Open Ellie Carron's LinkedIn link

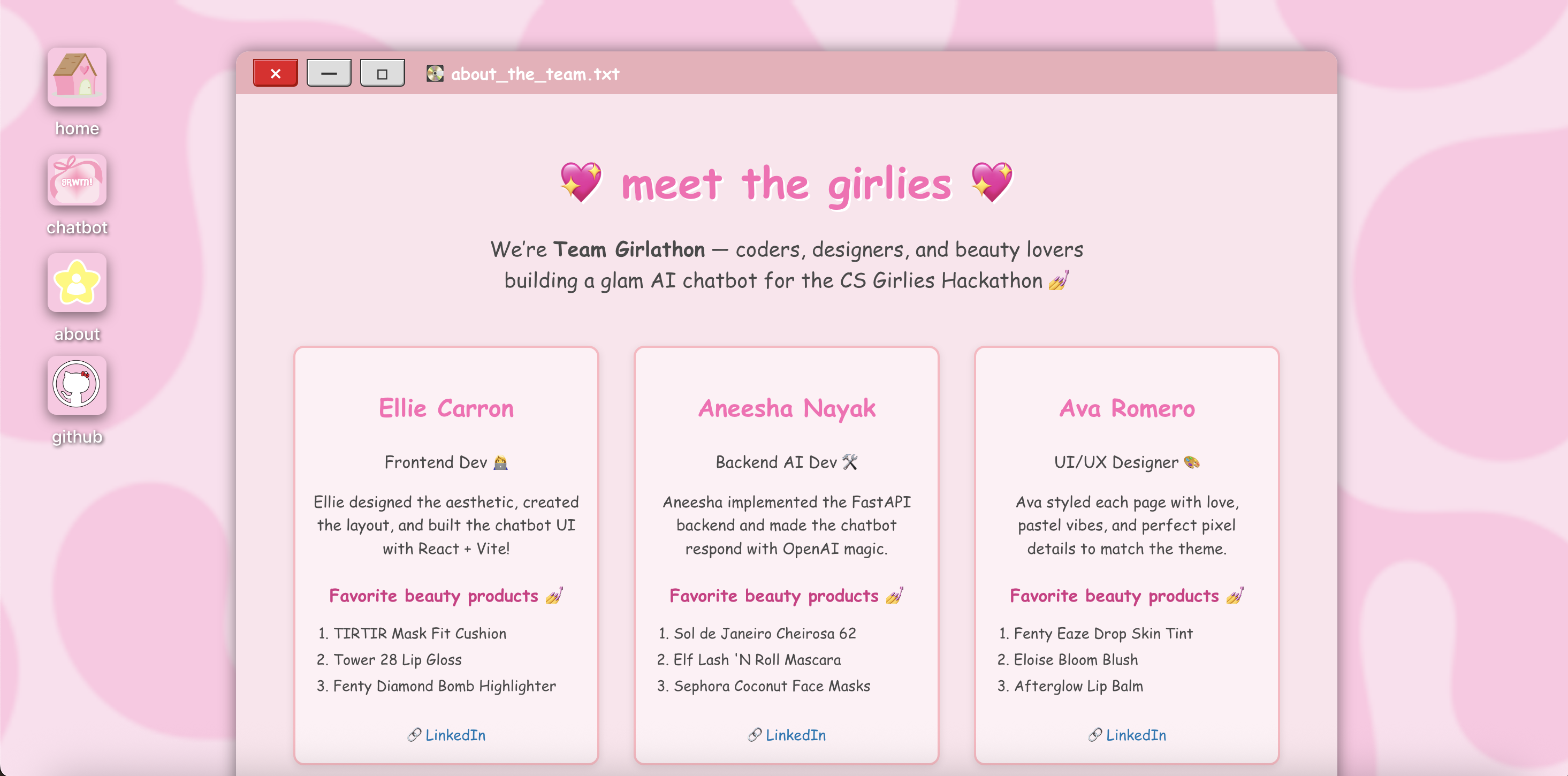tap(455, 735)
